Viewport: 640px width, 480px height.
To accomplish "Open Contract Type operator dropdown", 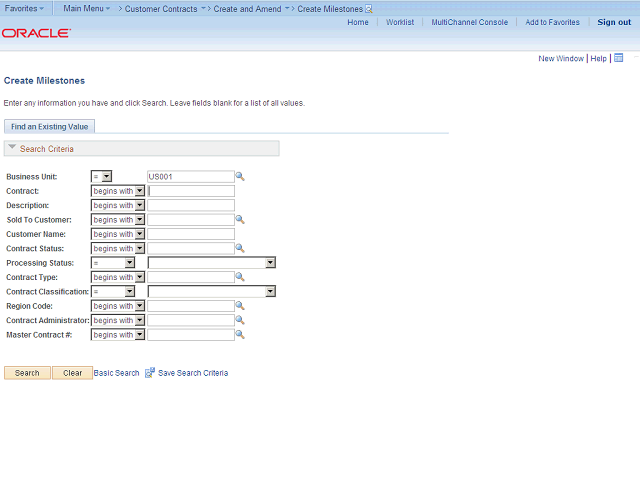I will (x=118, y=277).
